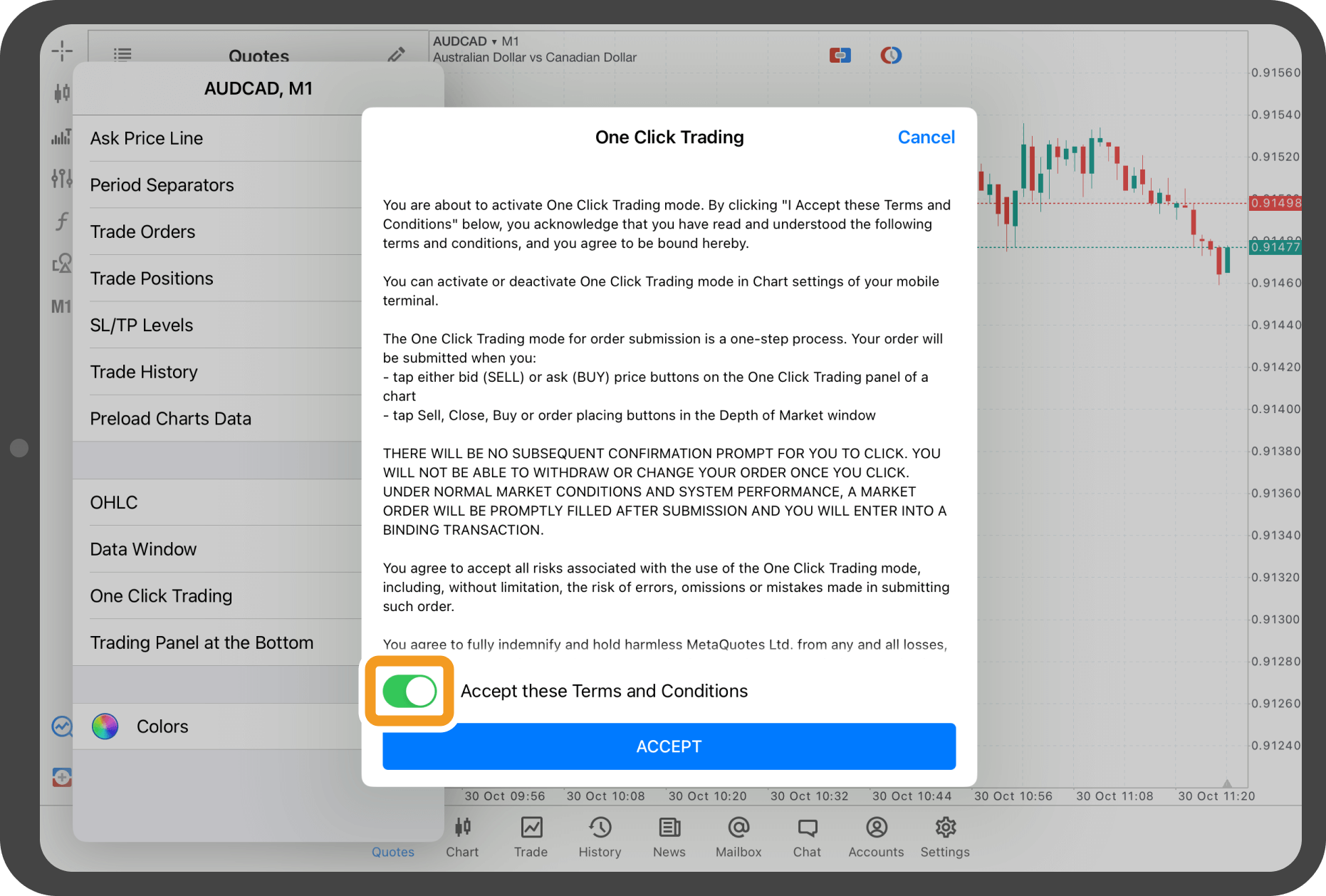The image size is (1326, 896).
Task: Go to the Accounts tab
Action: (x=876, y=837)
